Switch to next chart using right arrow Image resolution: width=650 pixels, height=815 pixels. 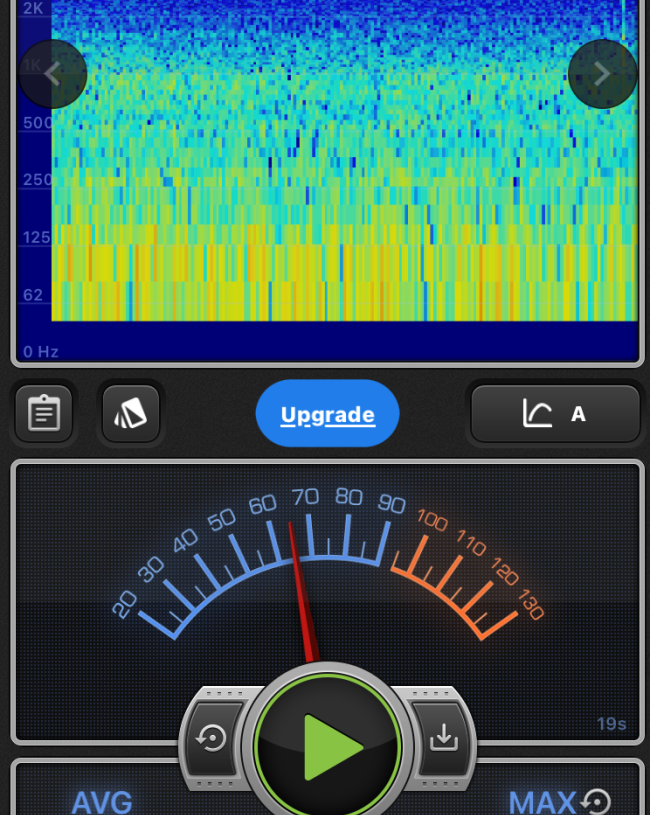click(x=602, y=74)
